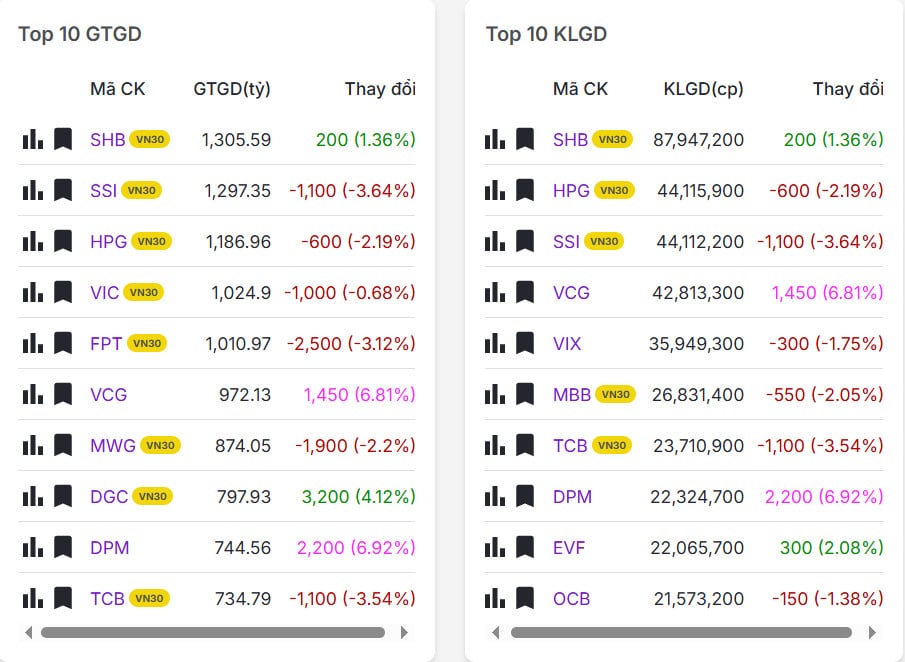Click Thay đổi header in KLGD table
The width and height of the screenshot is (905, 662).
(847, 88)
